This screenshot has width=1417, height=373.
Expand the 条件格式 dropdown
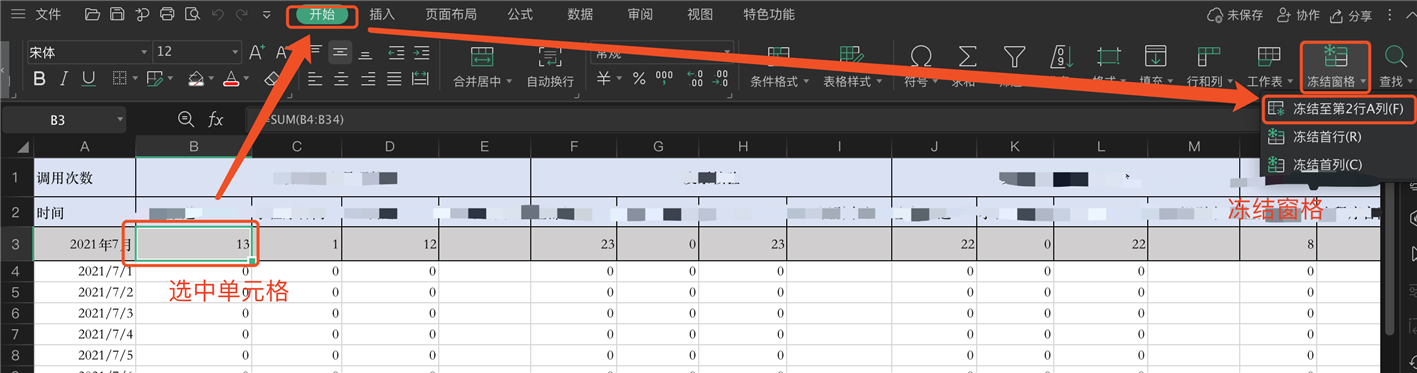(805, 82)
